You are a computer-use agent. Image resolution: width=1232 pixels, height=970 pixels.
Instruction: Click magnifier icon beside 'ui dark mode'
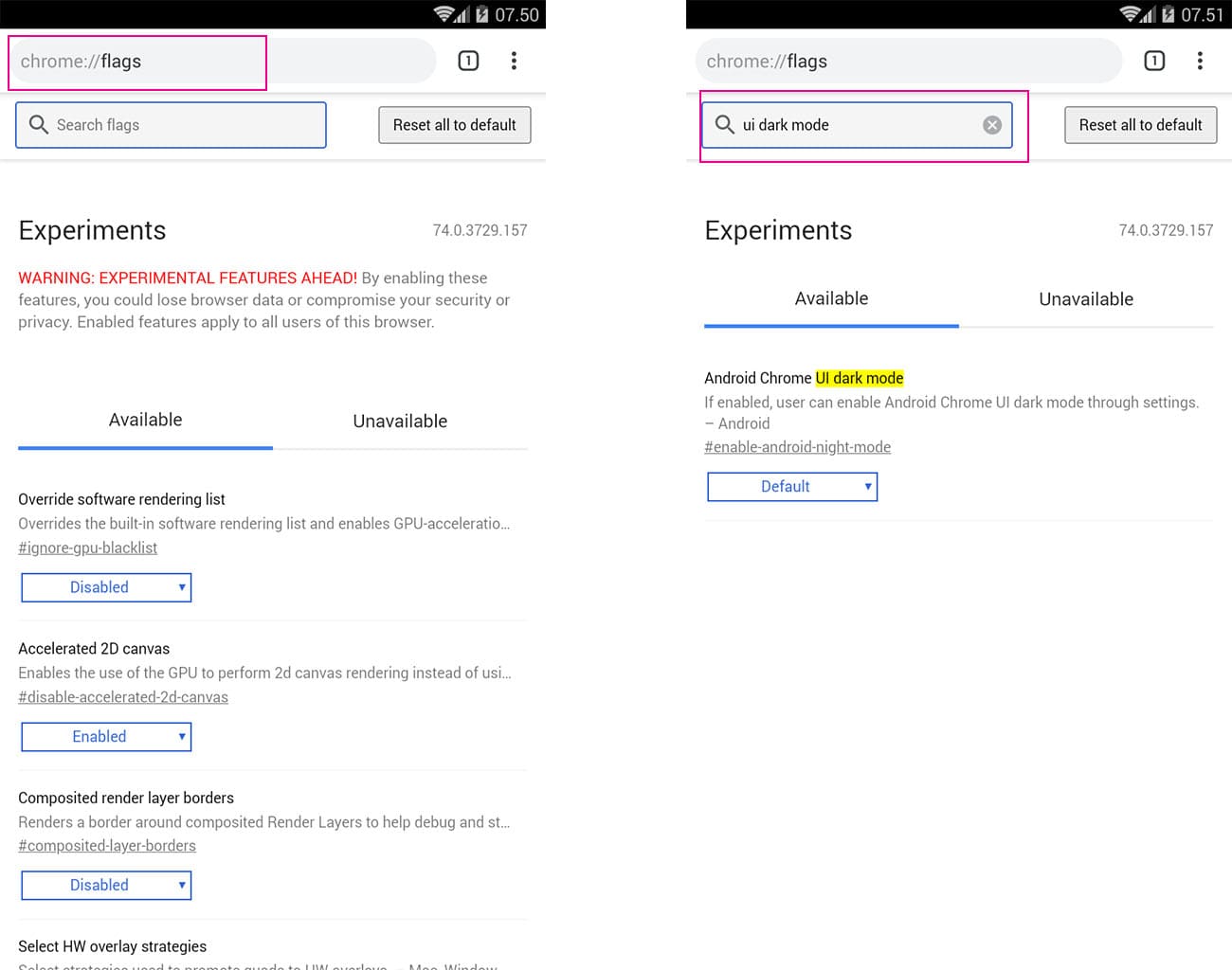(725, 125)
